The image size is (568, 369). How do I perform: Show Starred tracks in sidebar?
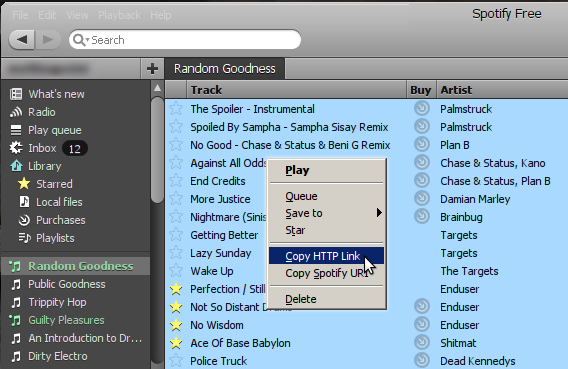tap(45, 184)
